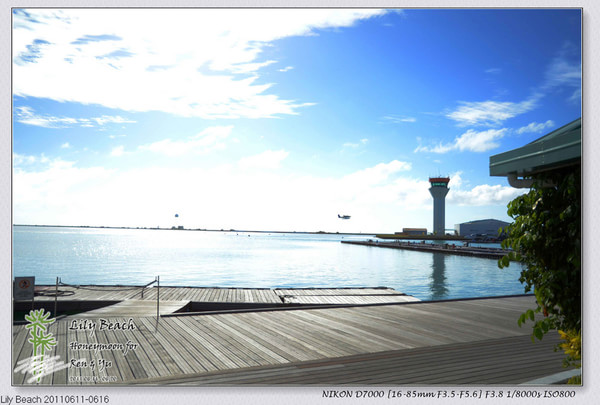The width and height of the screenshot is (600, 405).
Task: Click the airport control tower
Action: pyautogui.click(x=438, y=205)
